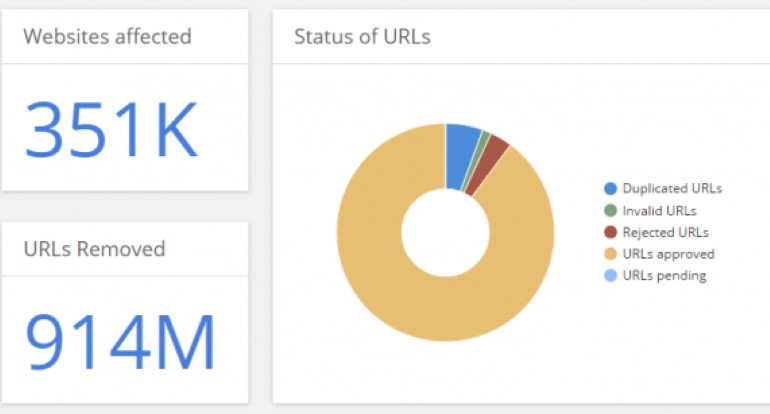
Task: Click the Websites affected card title
Action: coord(107,37)
